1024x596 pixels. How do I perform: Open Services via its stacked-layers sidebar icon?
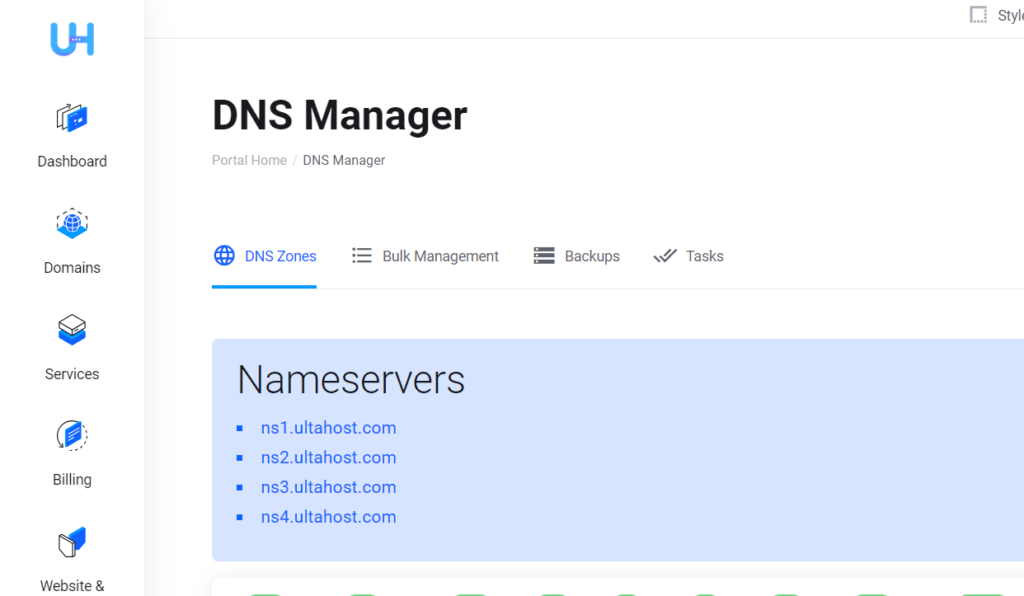[x=71, y=330]
